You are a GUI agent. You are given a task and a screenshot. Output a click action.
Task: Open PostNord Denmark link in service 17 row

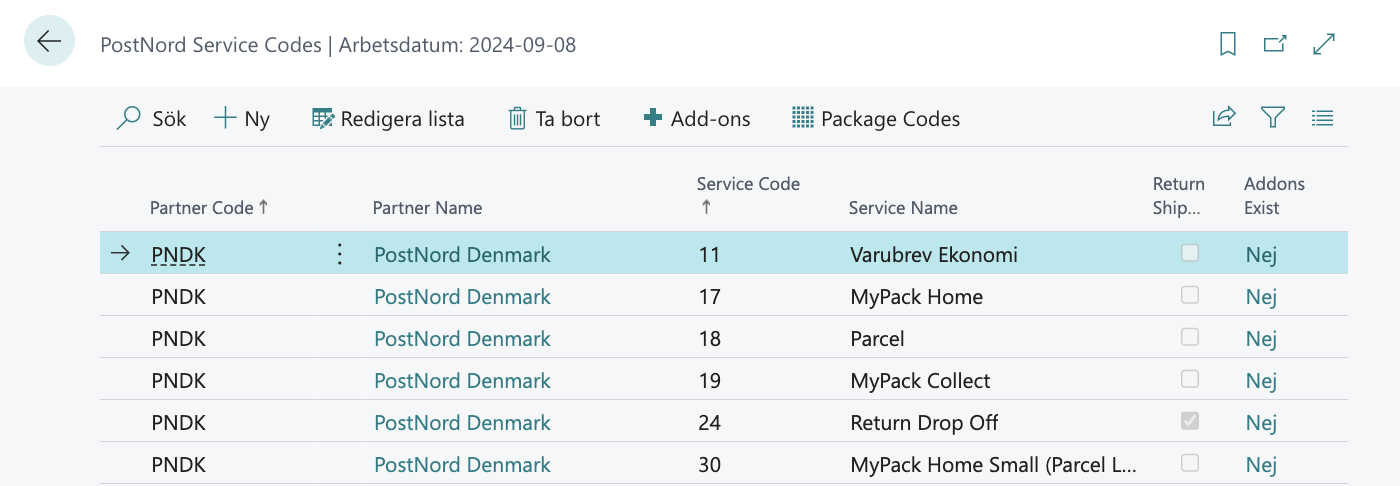click(462, 296)
